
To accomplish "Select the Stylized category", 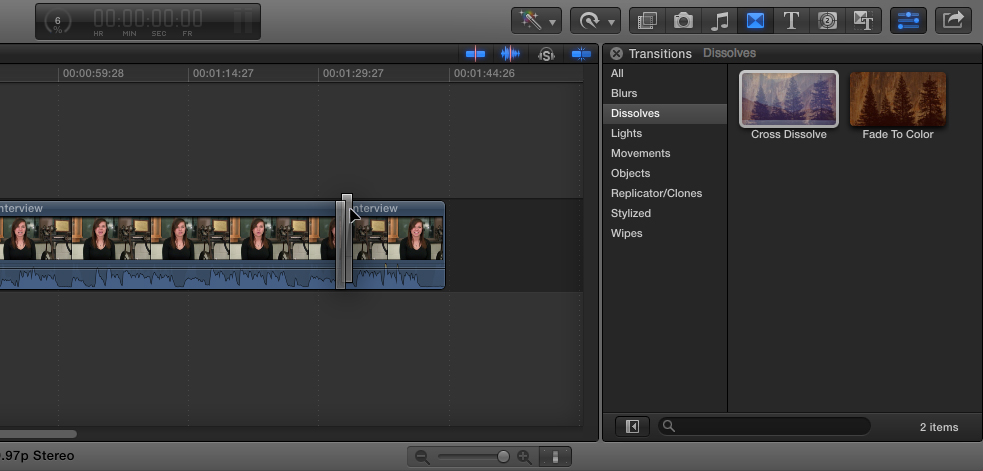I will (665, 213).
